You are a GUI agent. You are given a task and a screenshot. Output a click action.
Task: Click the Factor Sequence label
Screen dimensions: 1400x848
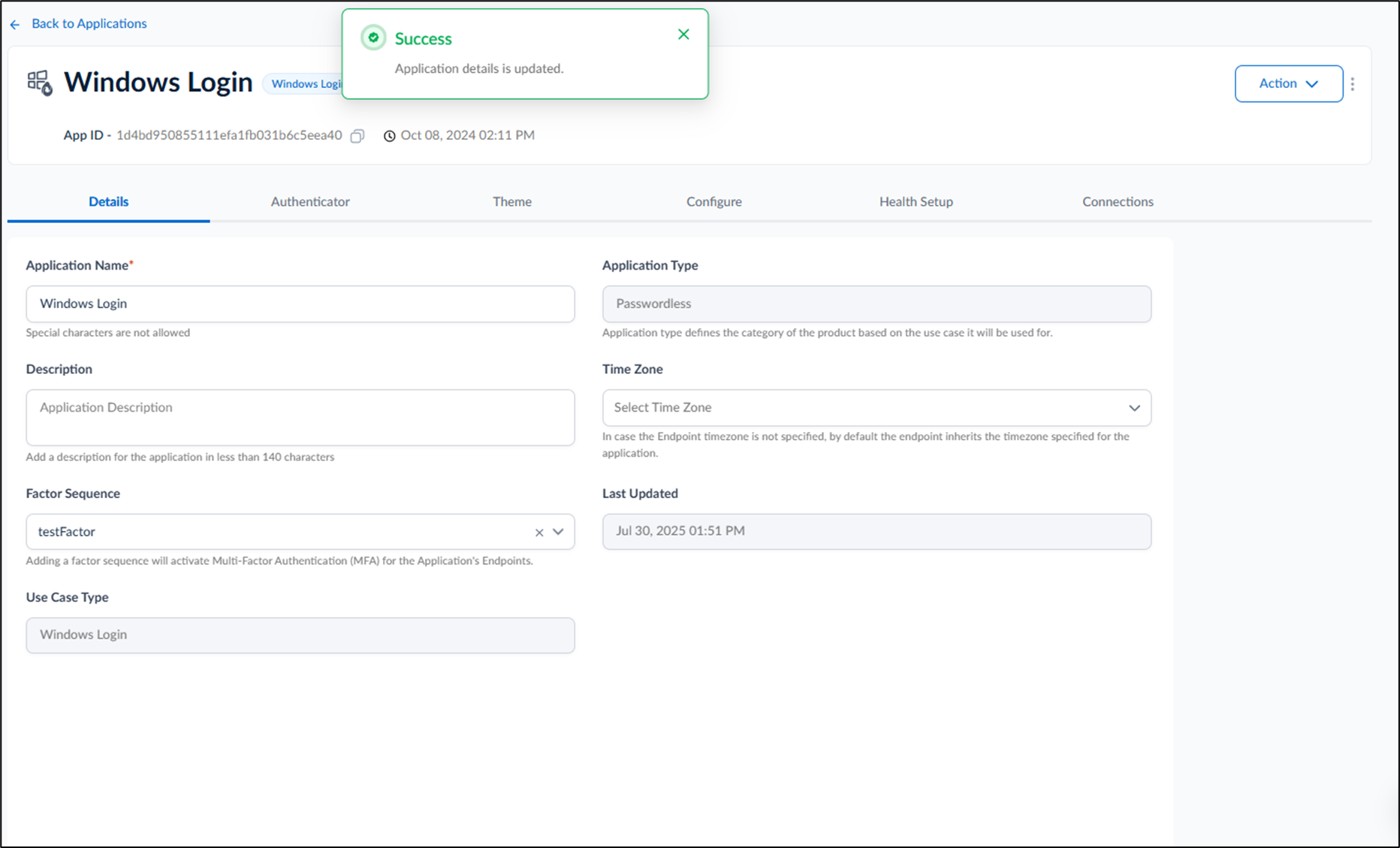point(73,493)
